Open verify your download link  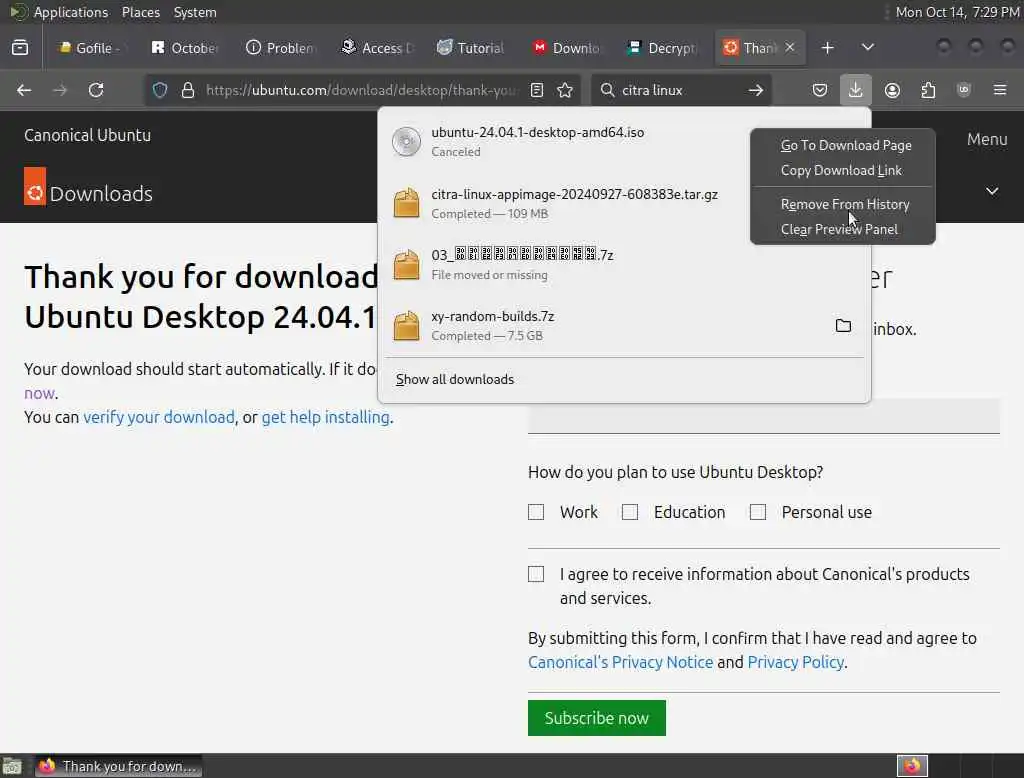pyautogui.click(x=159, y=417)
